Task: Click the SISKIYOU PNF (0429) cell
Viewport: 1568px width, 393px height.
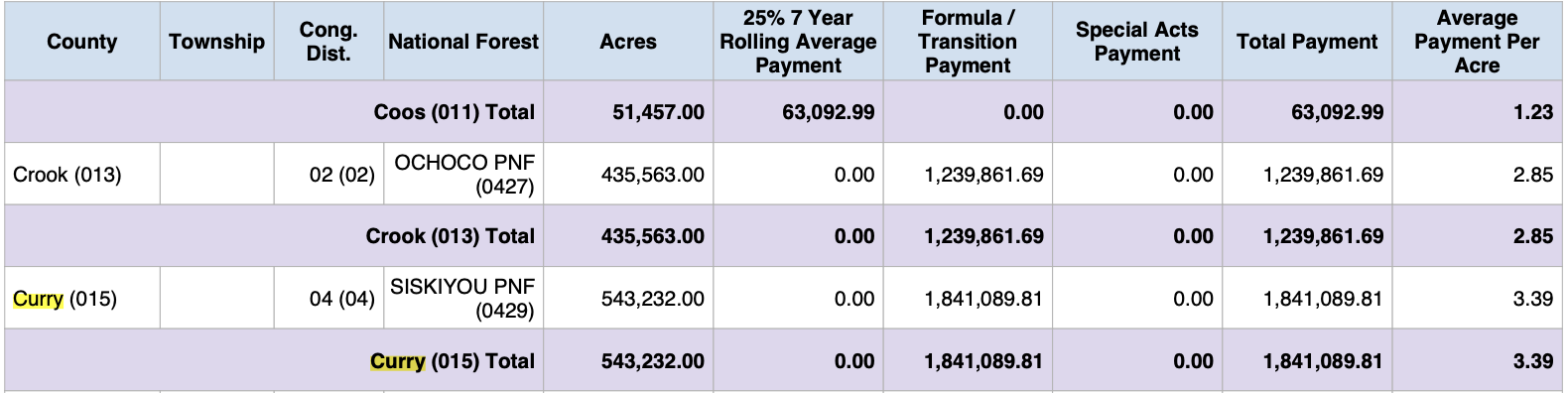Action: click(463, 299)
